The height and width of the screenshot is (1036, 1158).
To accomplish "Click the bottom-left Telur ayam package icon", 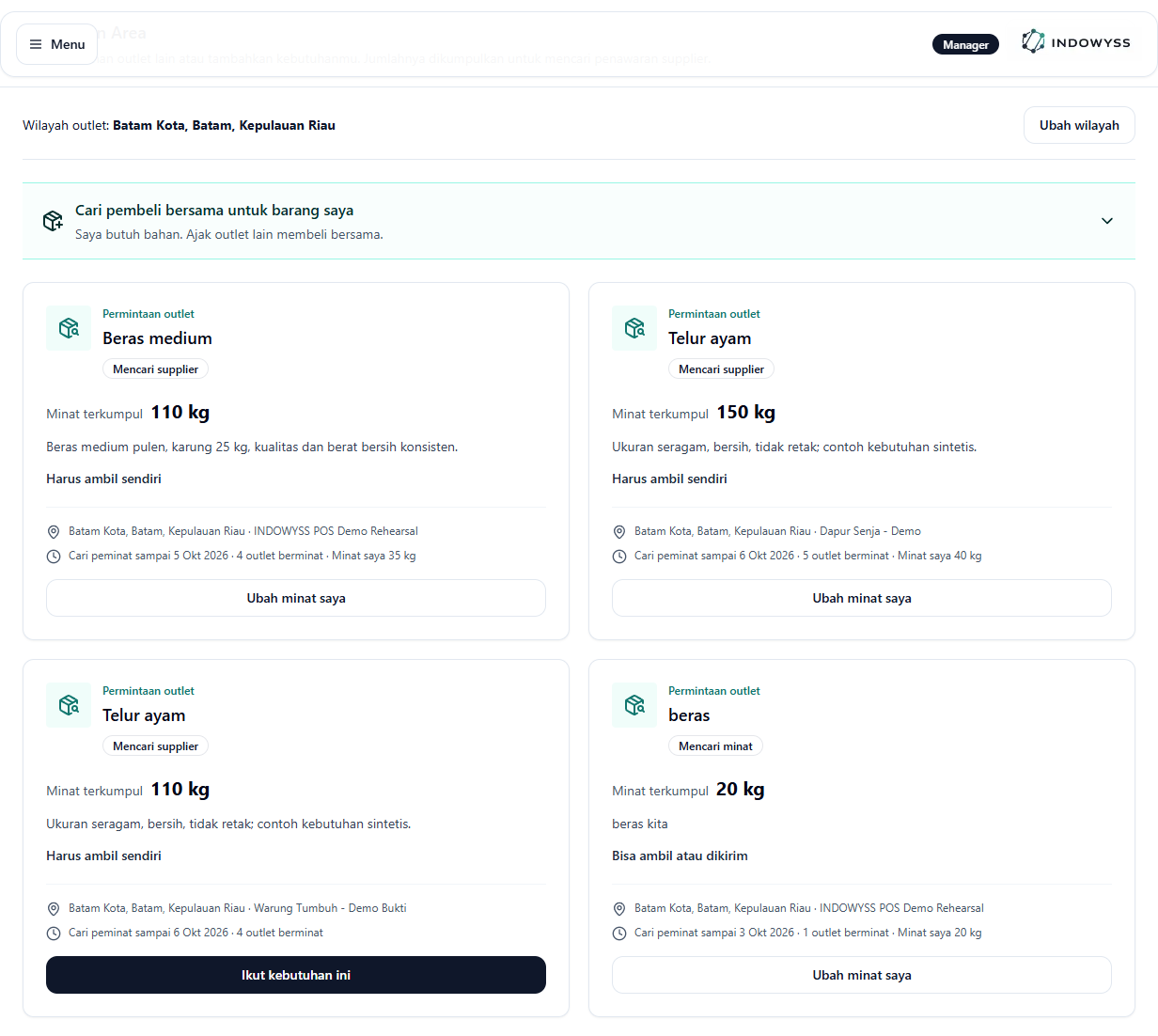I will 69,705.
